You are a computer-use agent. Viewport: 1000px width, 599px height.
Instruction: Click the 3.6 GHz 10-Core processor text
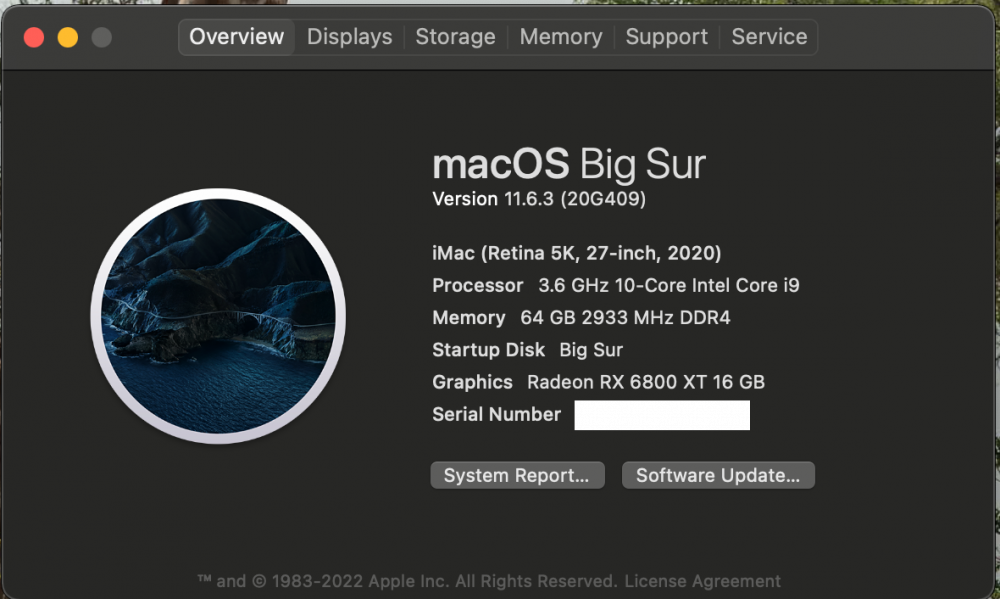click(668, 285)
